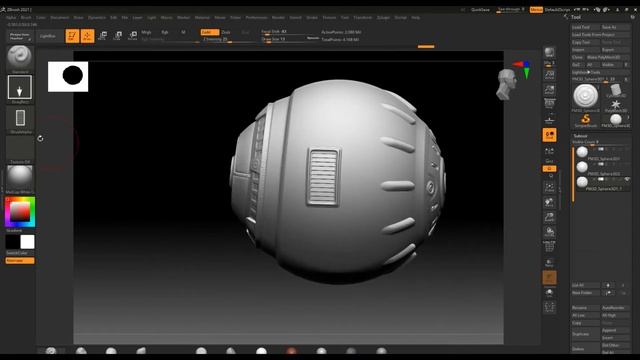The width and height of the screenshot is (640, 360).
Task: Toggle the Zadd button
Action: pos(210,32)
